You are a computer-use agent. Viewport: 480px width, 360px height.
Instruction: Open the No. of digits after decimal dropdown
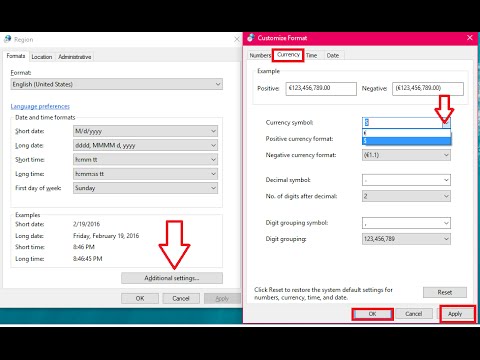[406, 196]
